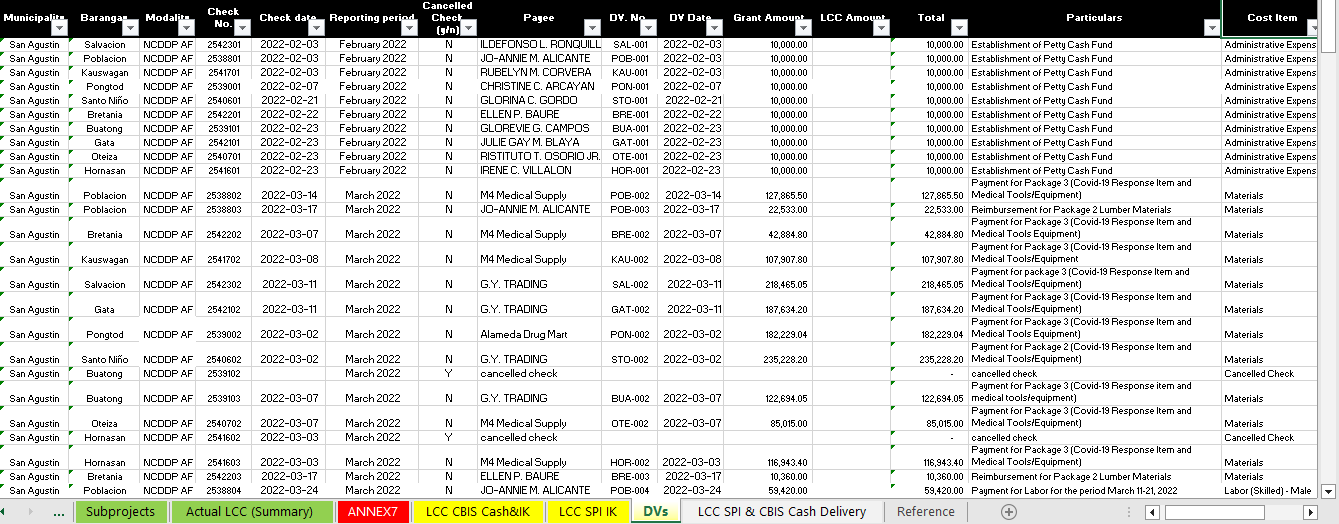Switch to the Actual LCC (Summary) sheet tab

[251, 512]
